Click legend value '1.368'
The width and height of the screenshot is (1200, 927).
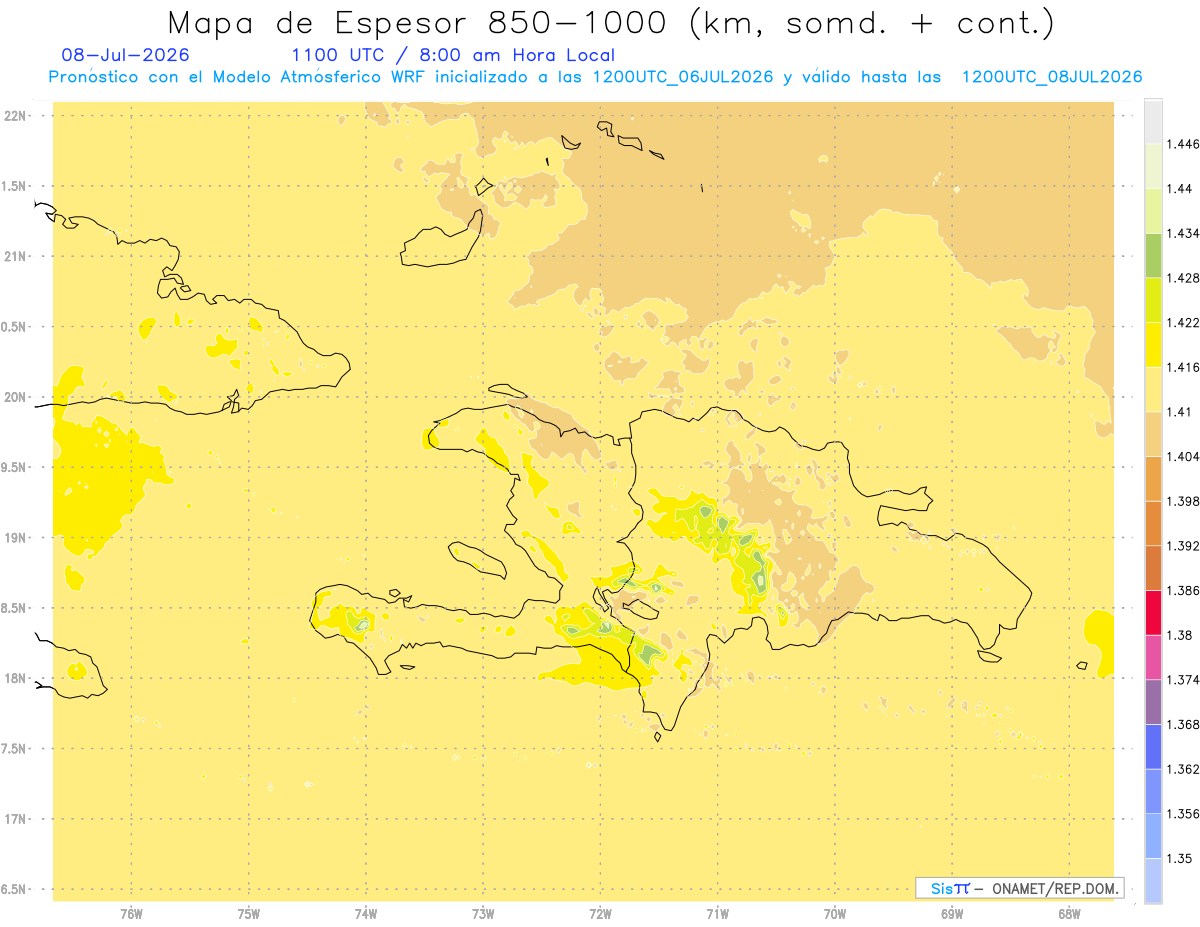(x=1182, y=724)
